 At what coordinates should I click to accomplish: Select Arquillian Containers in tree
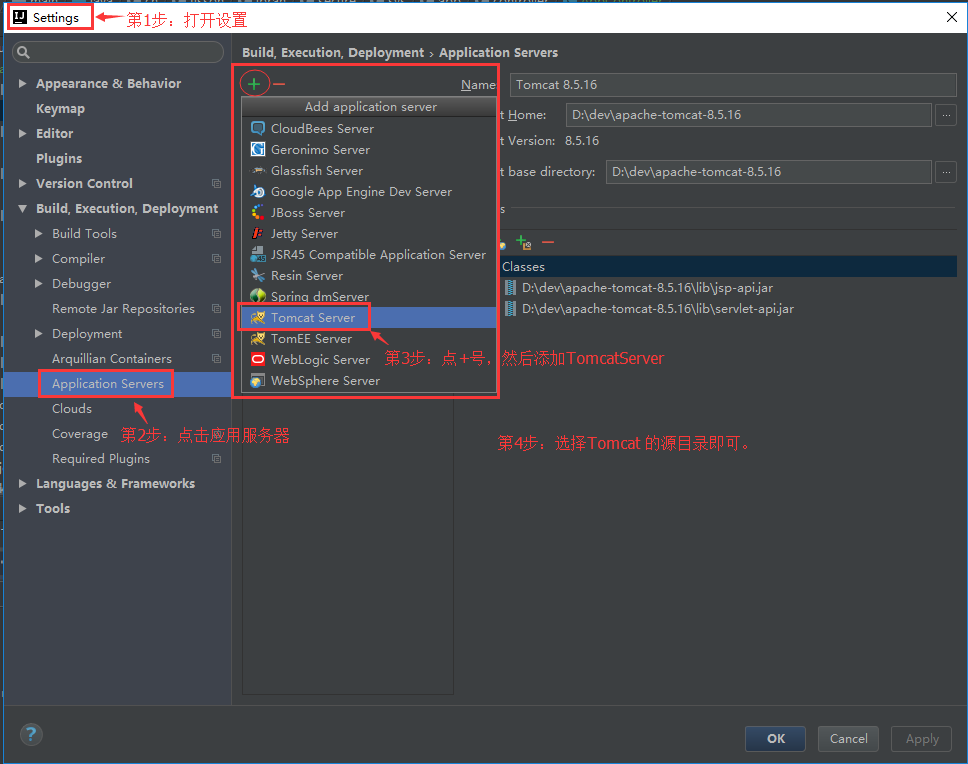click(112, 359)
